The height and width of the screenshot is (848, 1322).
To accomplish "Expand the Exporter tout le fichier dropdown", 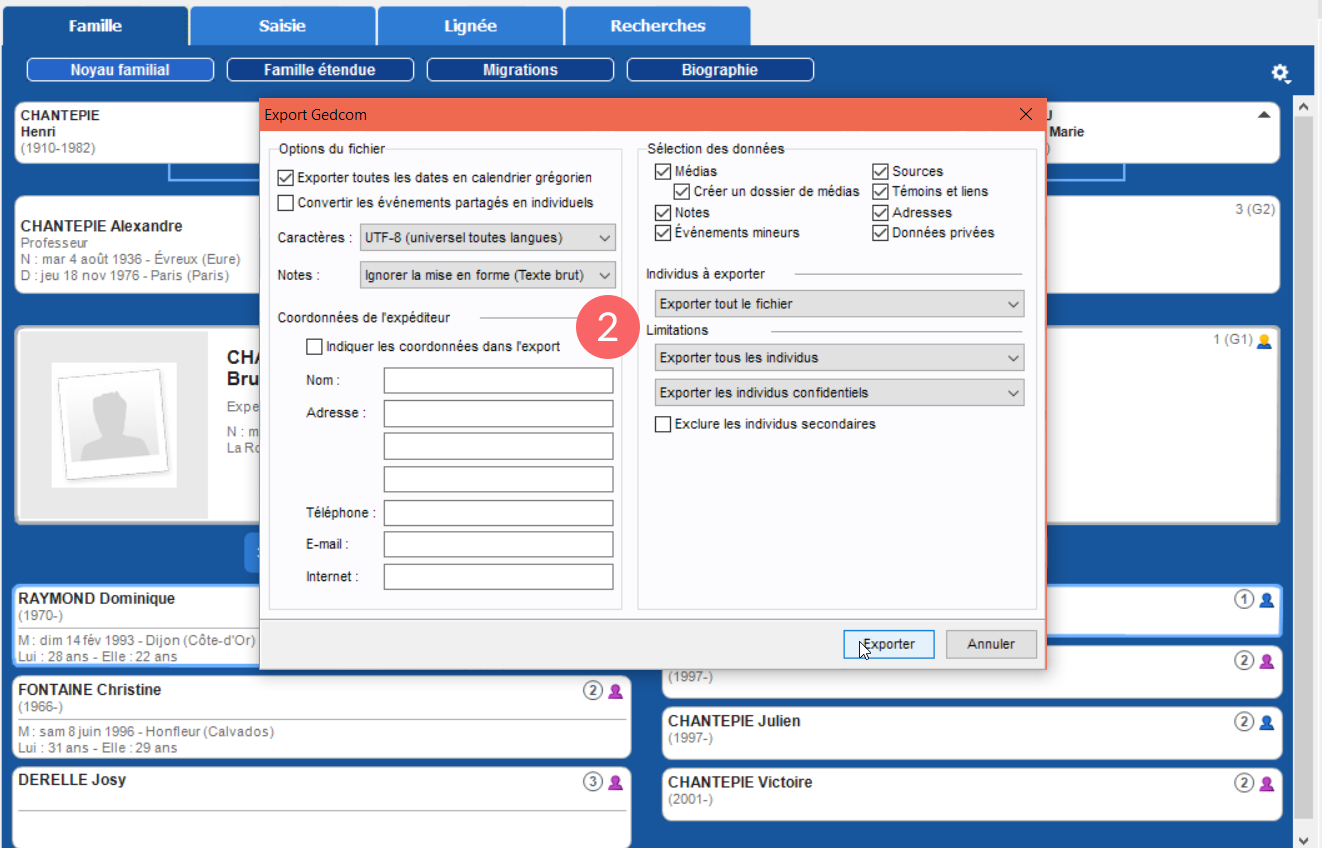I will (839, 304).
